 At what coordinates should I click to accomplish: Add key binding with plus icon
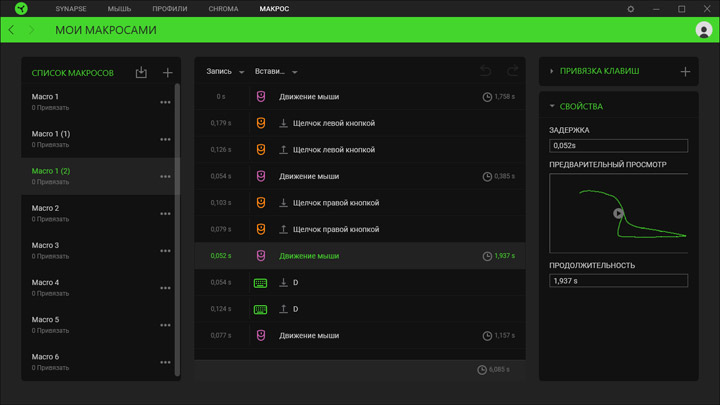tap(685, 72)
